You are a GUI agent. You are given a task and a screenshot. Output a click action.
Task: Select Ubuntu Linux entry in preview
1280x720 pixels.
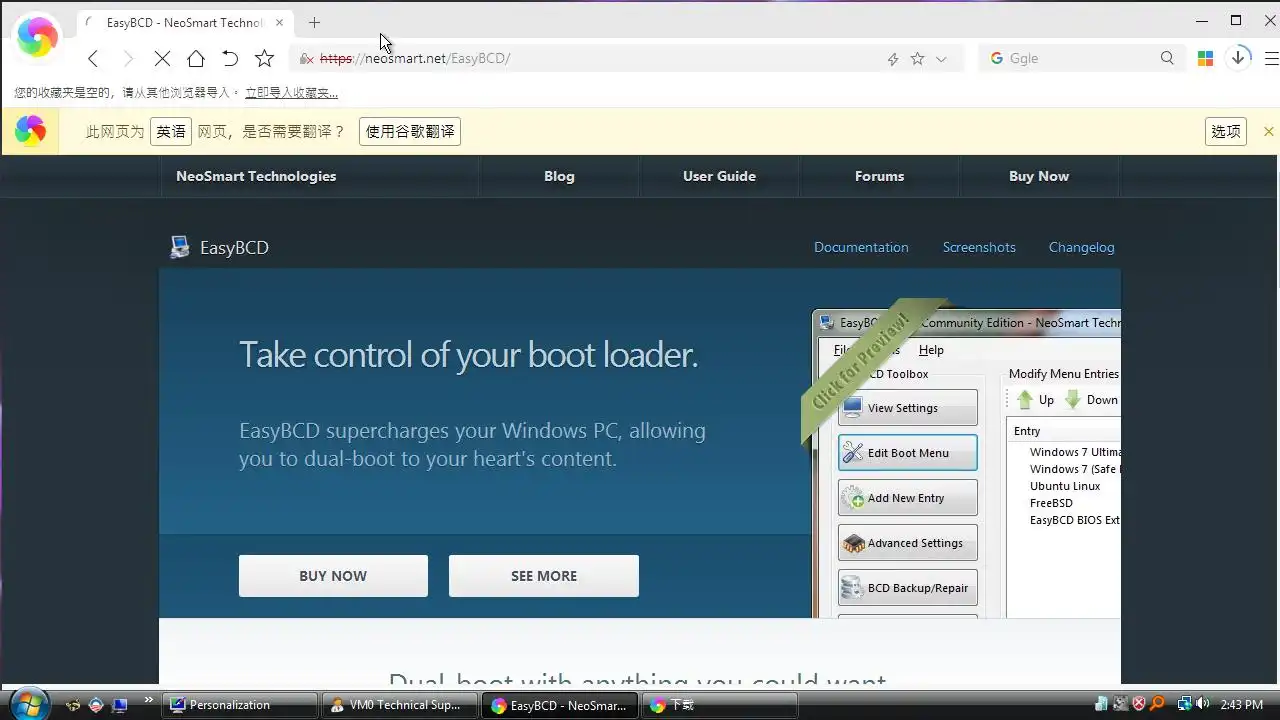click(1065, 486)
